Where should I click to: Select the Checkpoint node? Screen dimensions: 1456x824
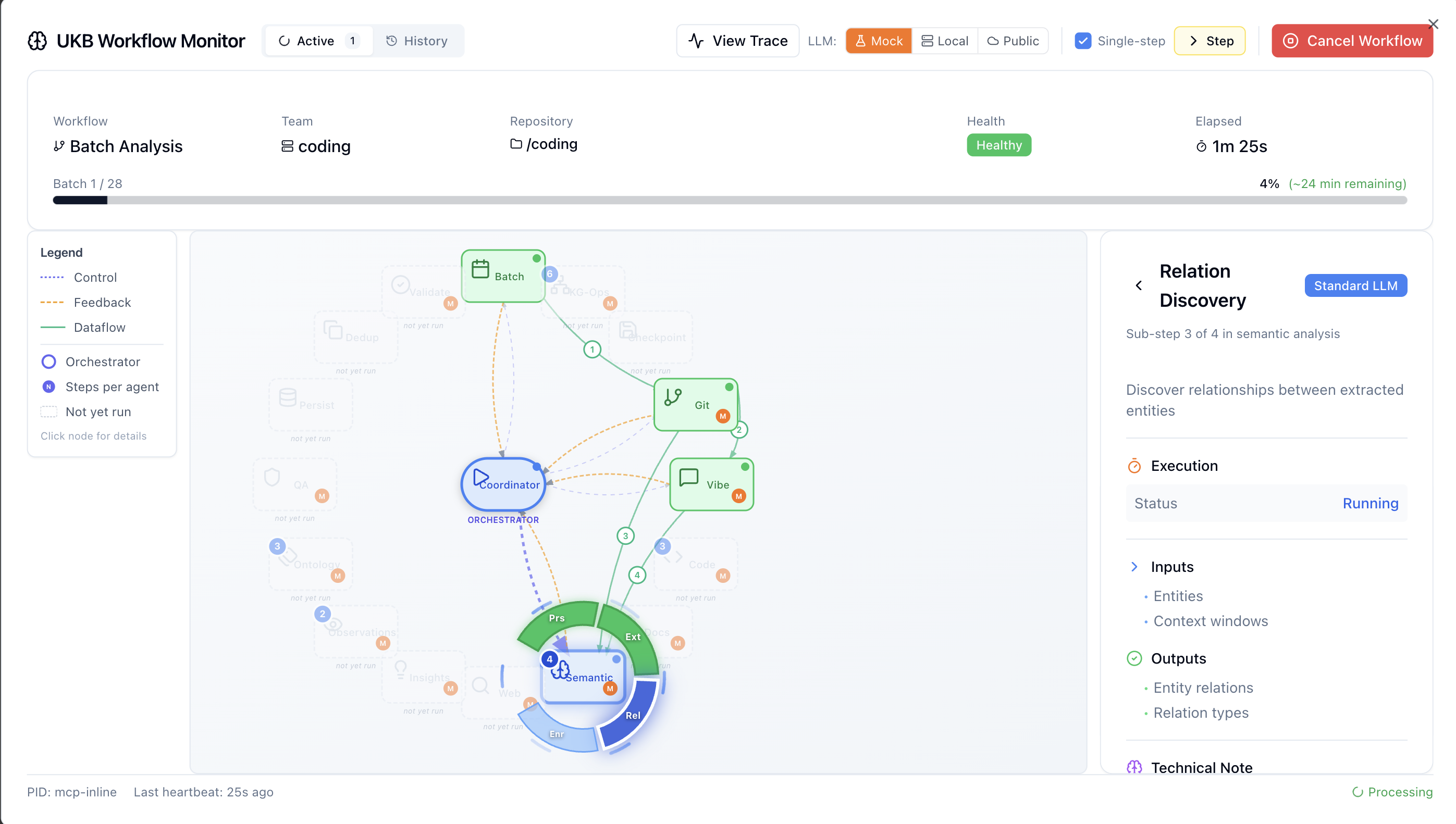(651, 336)
